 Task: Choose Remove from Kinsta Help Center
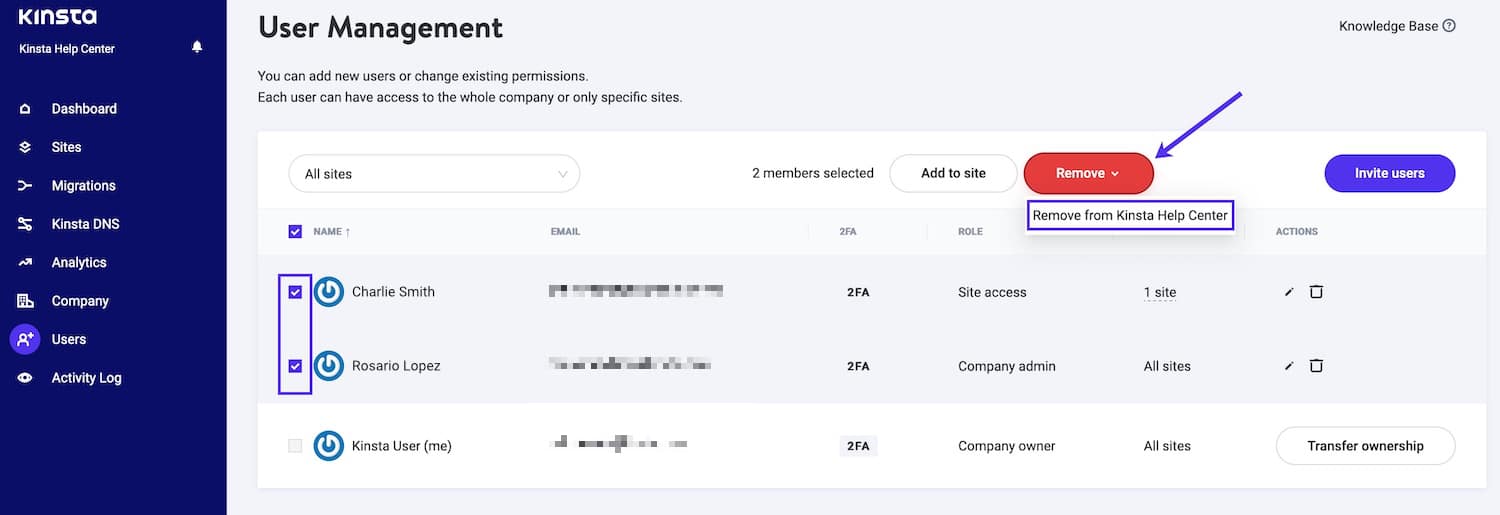pos(1130,215)
